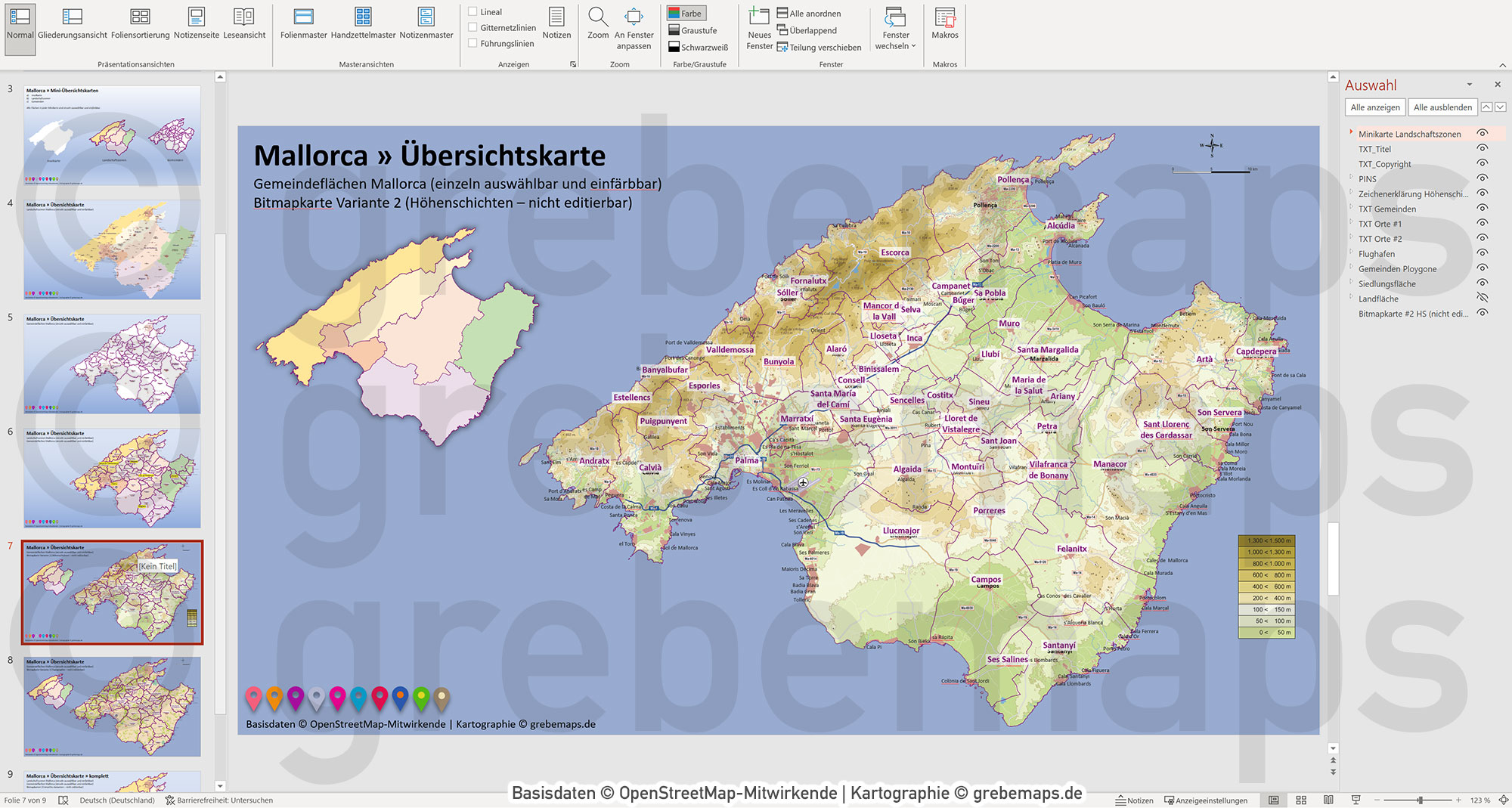Open the Zoom dialog
Image resolution: width=1512 pixels, height=808 pixels.
pyautogui.click(x=598, y=25)
